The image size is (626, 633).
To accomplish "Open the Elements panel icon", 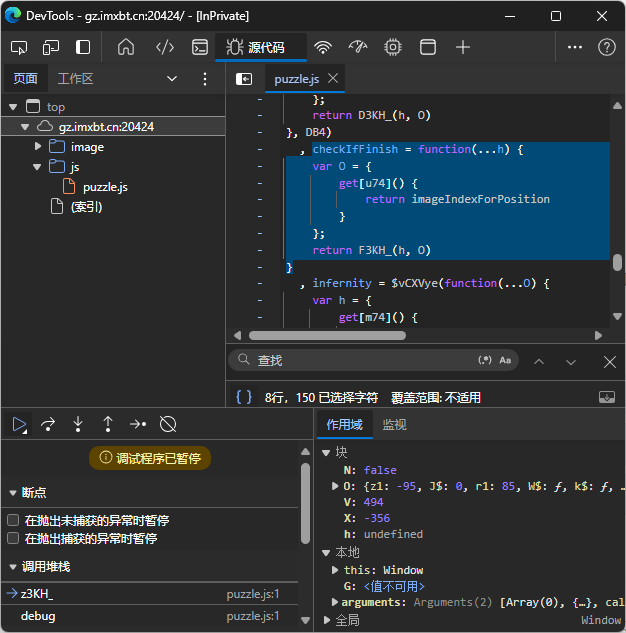I will click(x=165, y=47).
